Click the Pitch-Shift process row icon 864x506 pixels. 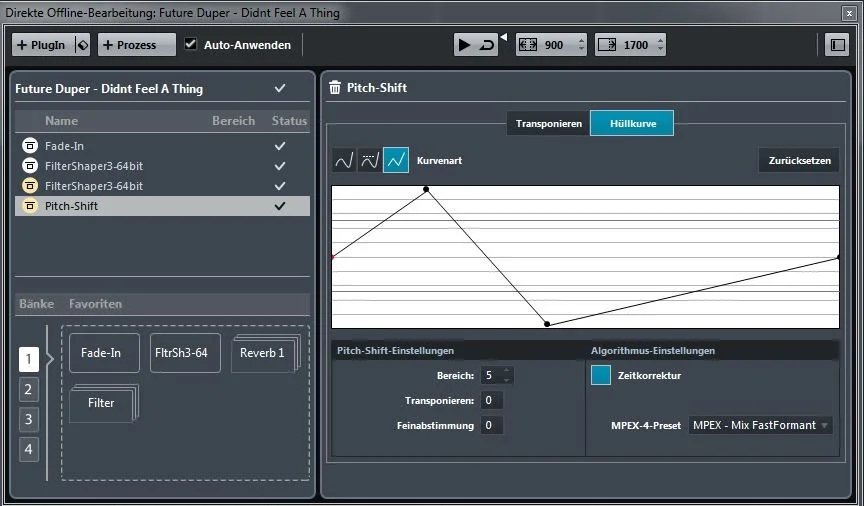(30, 206)
